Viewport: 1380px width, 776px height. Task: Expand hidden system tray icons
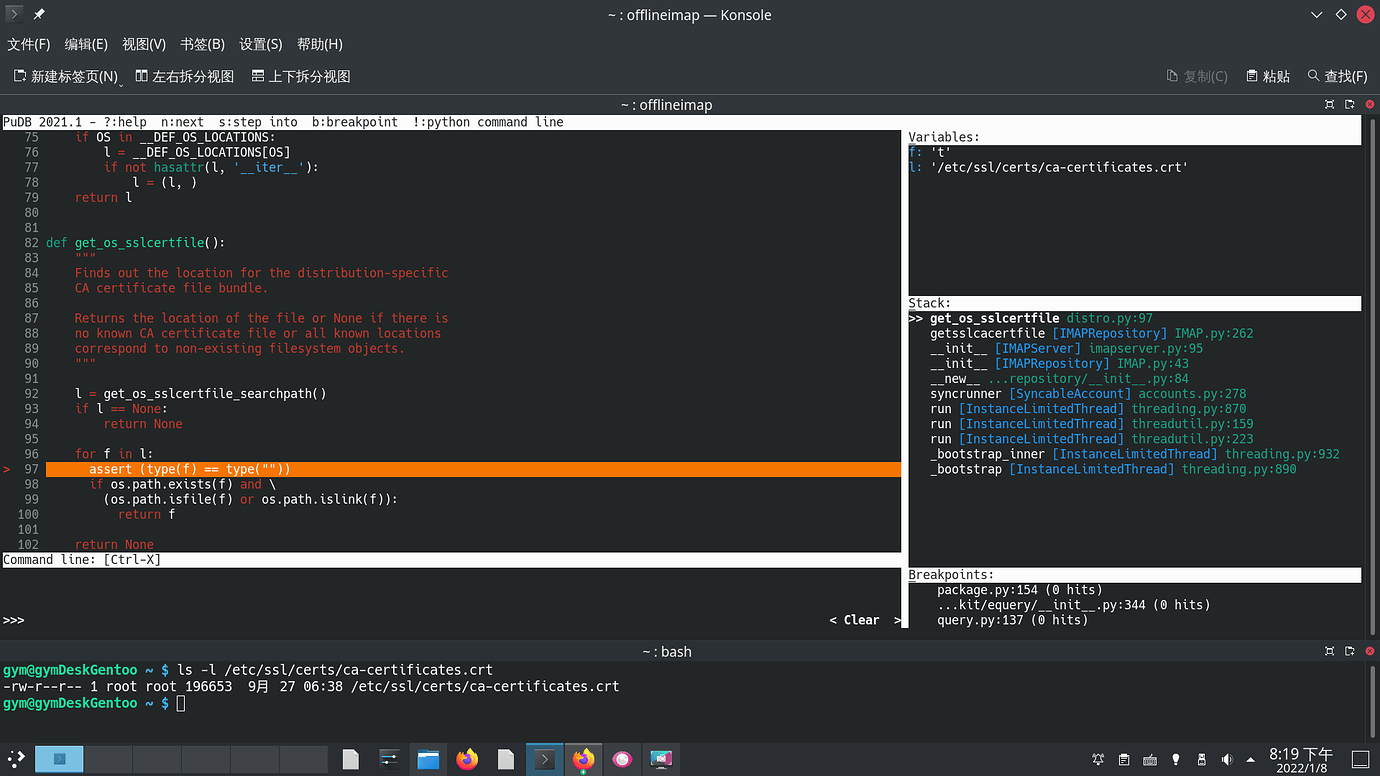[1251, 760]
